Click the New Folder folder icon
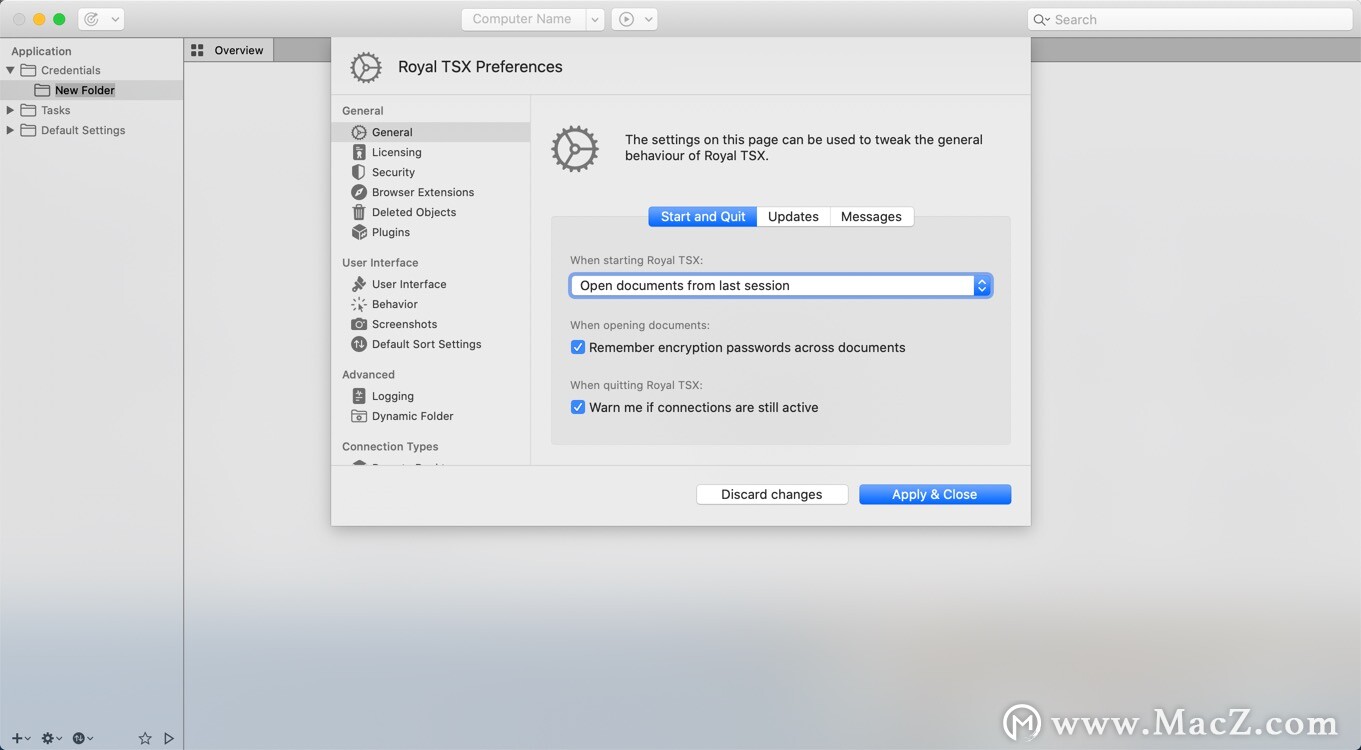The width and height of the screenshot is (1361, 750). (42, 90)
